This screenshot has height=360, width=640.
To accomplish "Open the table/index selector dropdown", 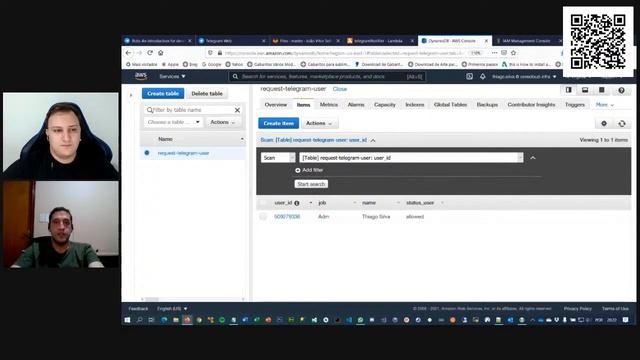I will (x=411, y=158).
